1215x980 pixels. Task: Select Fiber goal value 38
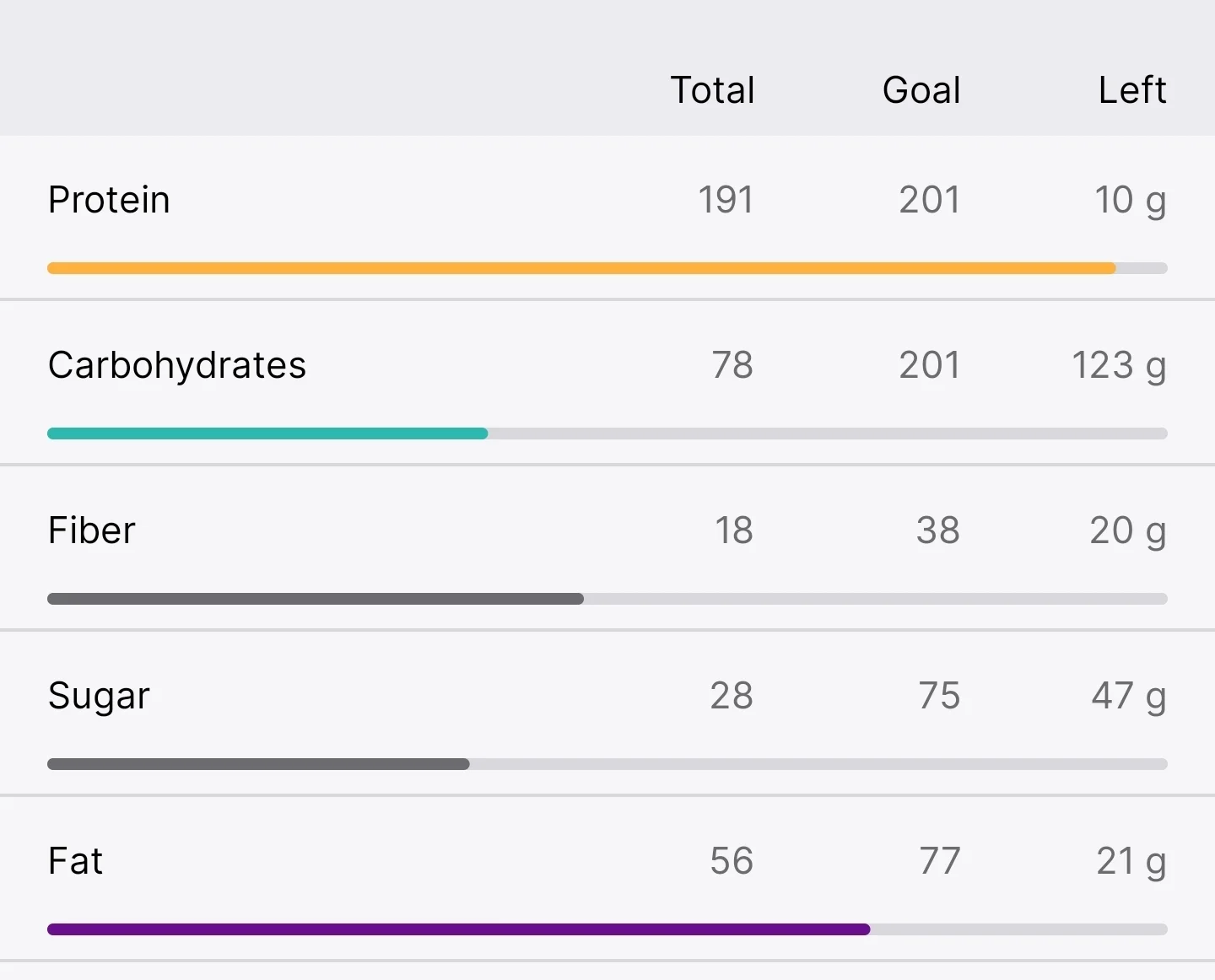pyautogui.click(x=938, y=530)
